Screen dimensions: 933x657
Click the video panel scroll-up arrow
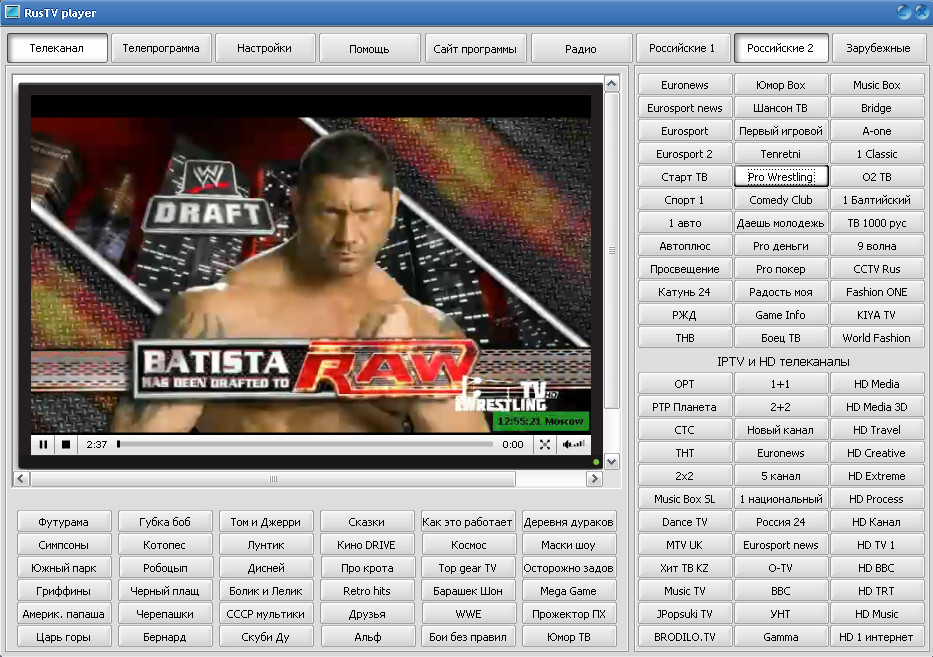[x=612, y=86]
